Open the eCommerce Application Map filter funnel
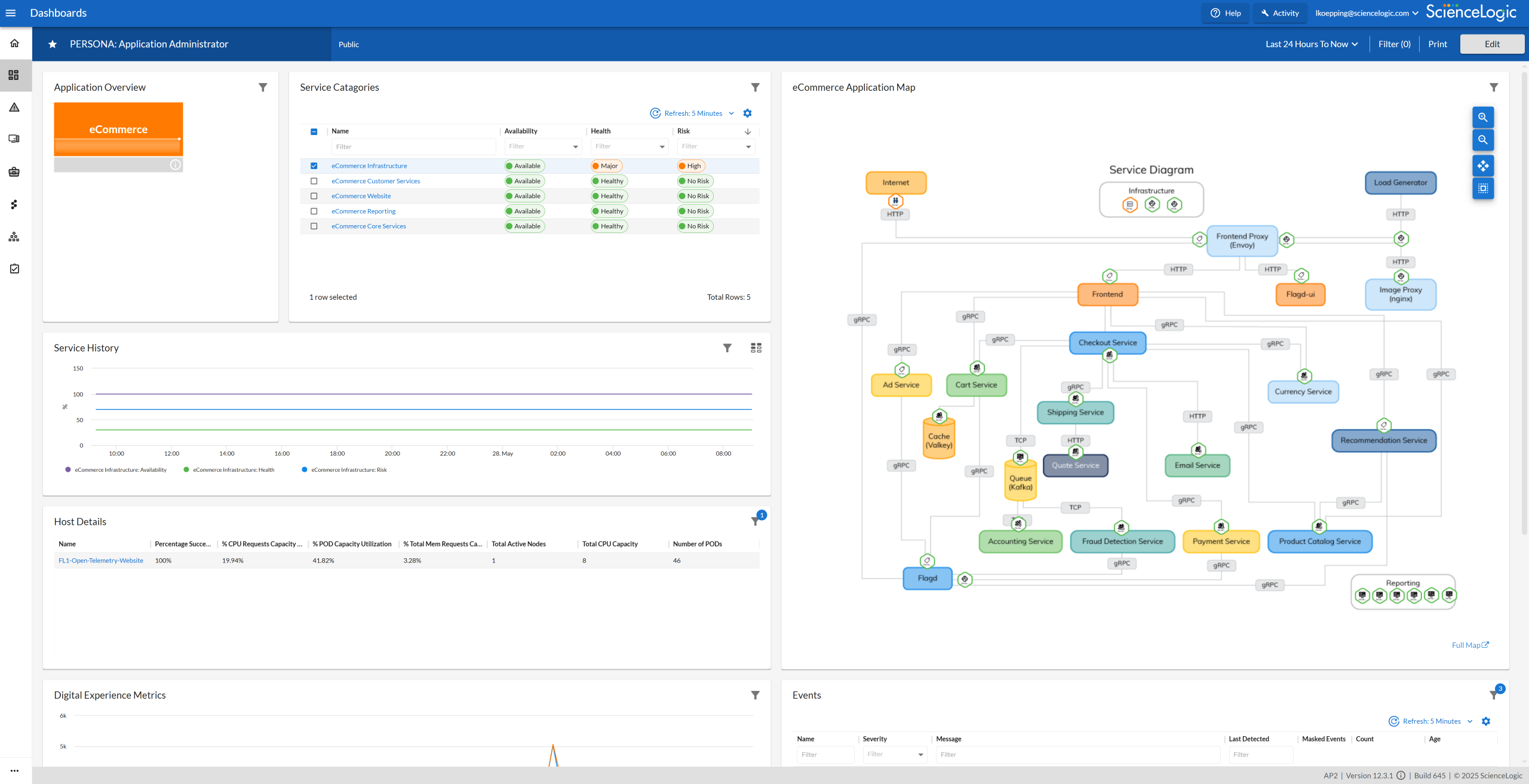1529x784 pixels. coord(1494,88)
